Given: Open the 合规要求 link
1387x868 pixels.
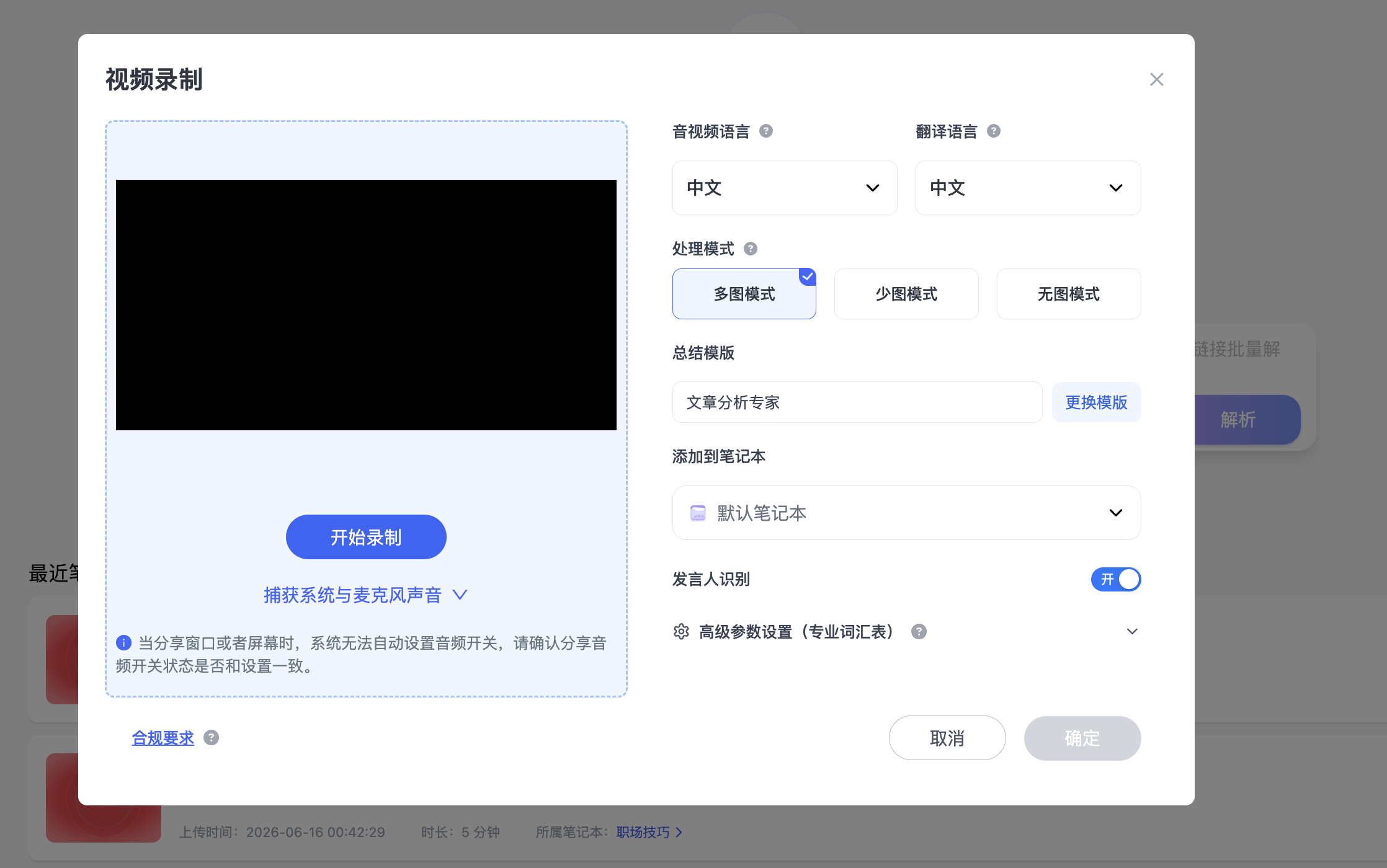Looking at the screenshot, I should point(163,738).
